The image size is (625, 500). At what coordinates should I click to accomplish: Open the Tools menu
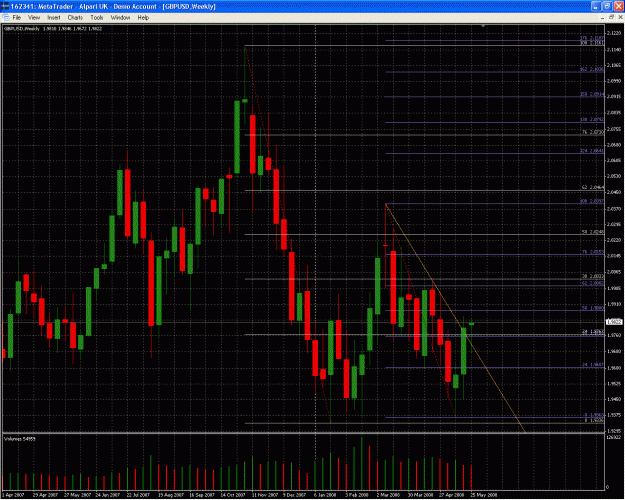click(96, 18)
